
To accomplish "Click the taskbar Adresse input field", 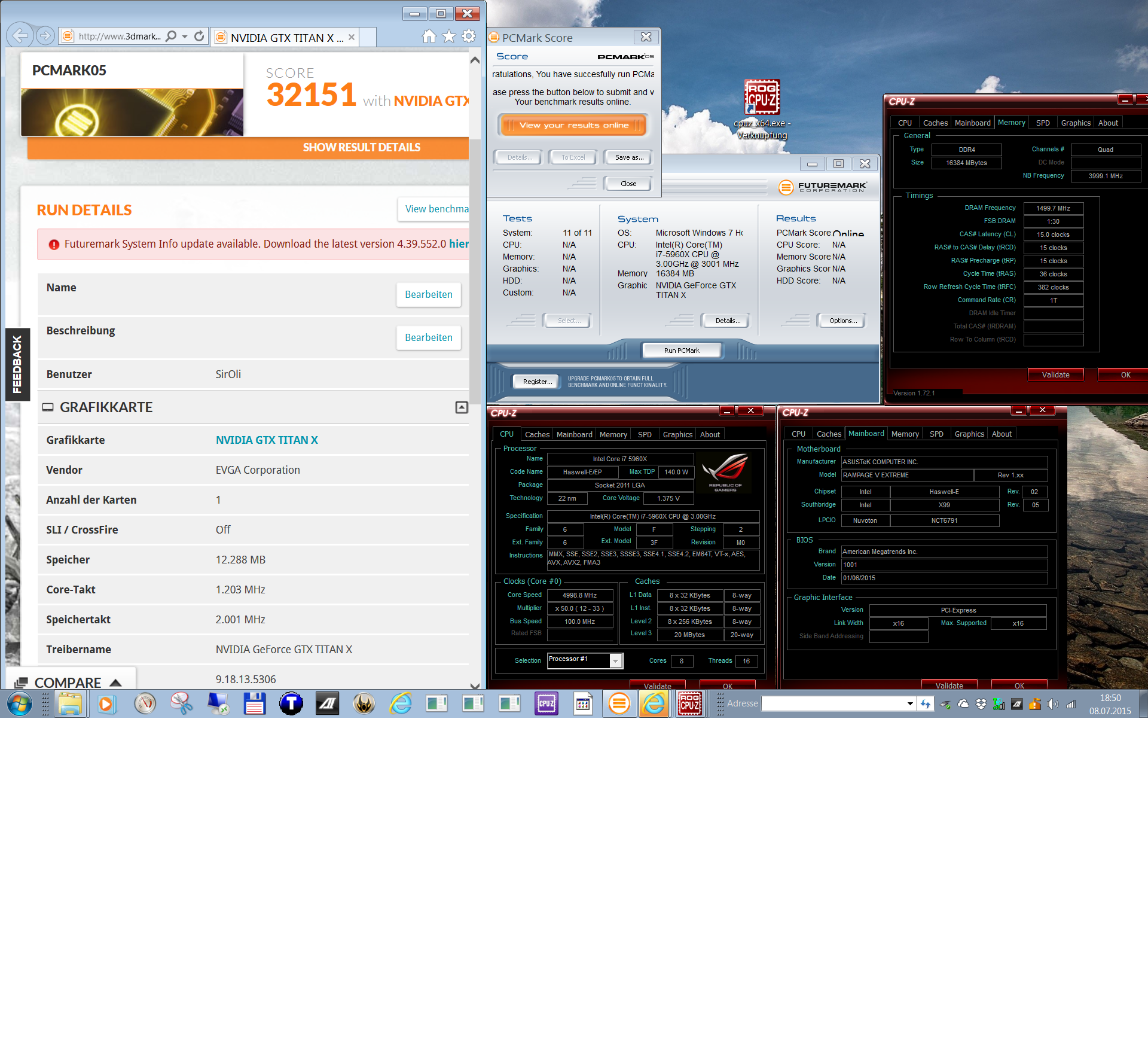I will tap(834, 703).
